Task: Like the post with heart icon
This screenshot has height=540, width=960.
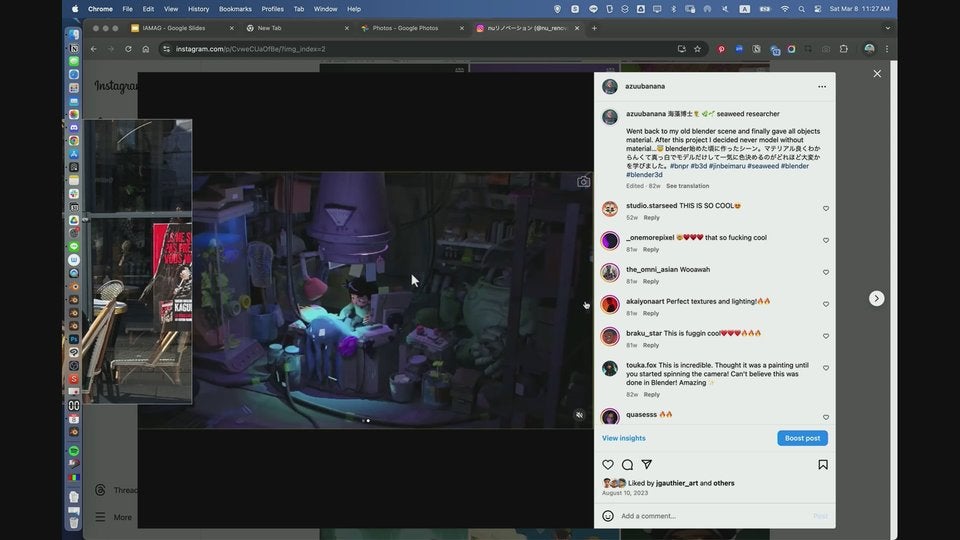Action: click(x=607, y=465)
